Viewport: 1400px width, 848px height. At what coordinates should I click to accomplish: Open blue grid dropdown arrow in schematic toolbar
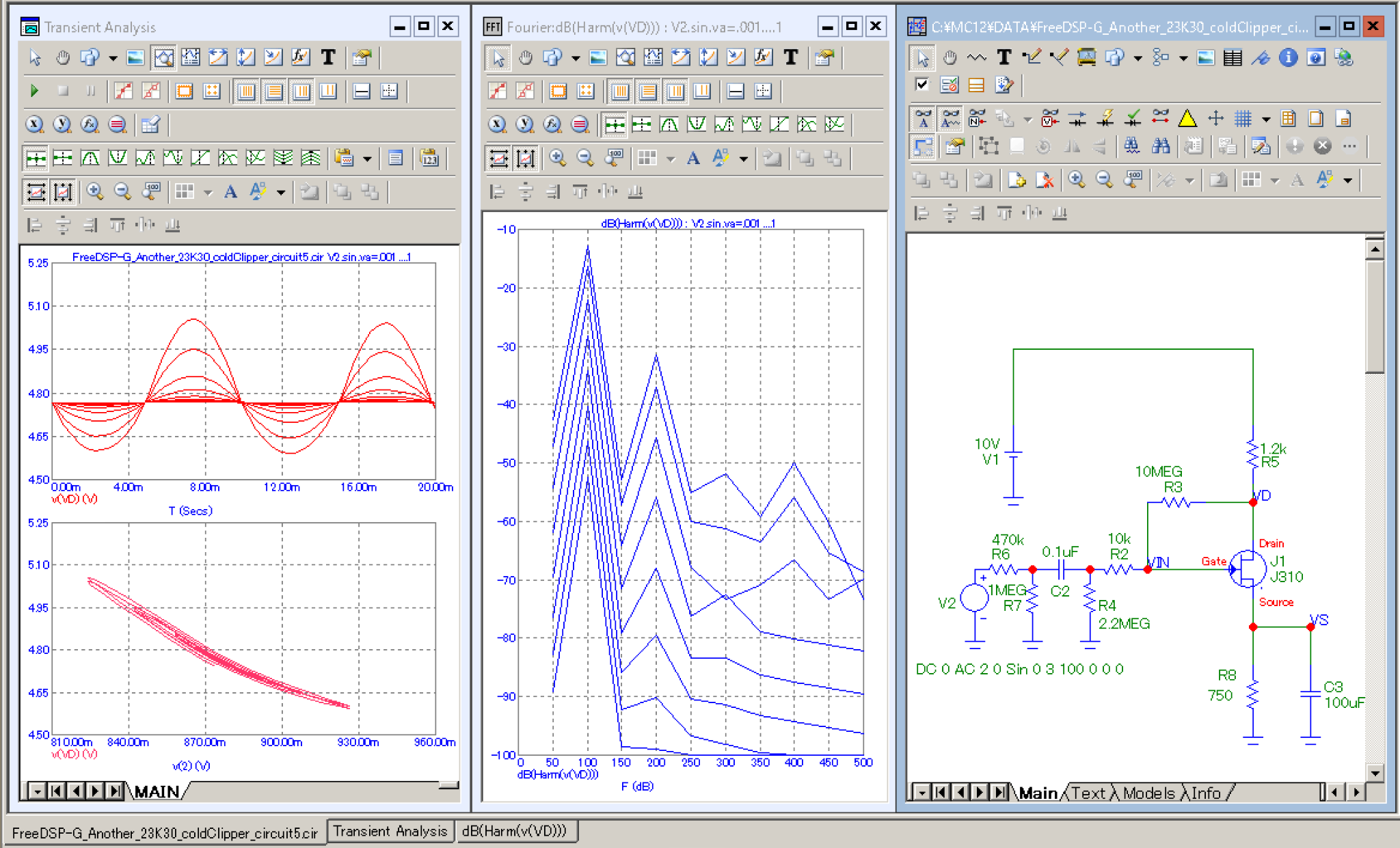click(x=1265, y=119)
